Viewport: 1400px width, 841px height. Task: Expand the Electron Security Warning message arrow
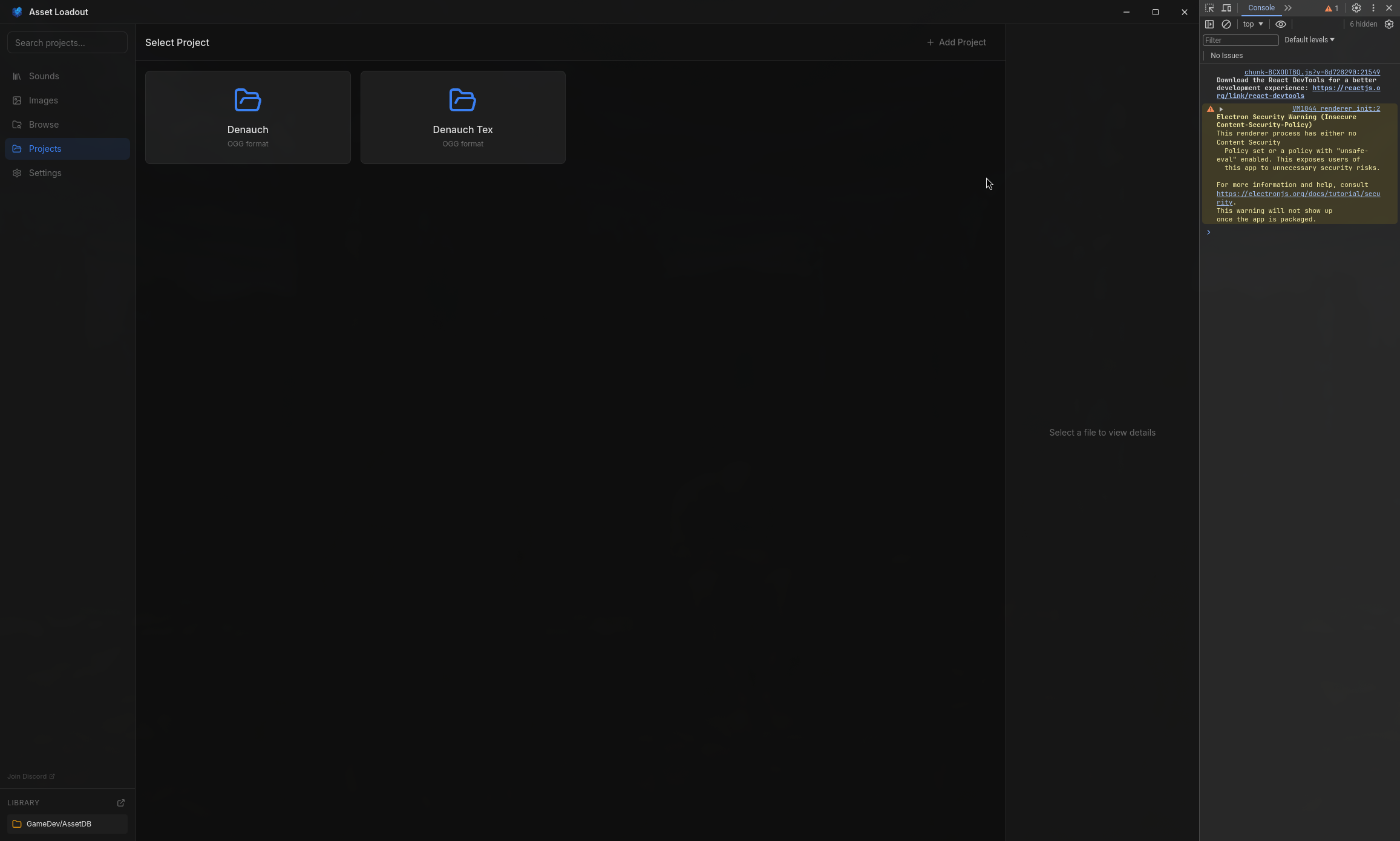click(x=1221, y=109)
